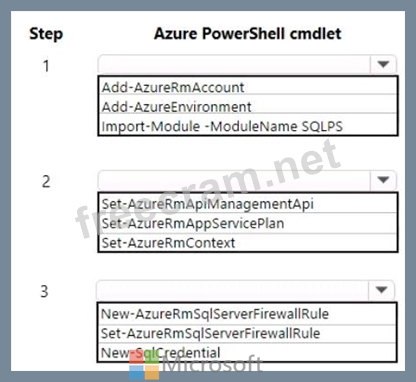Click the step number 1 label
This screenshot has height=382, width=416.
(46, 66)
